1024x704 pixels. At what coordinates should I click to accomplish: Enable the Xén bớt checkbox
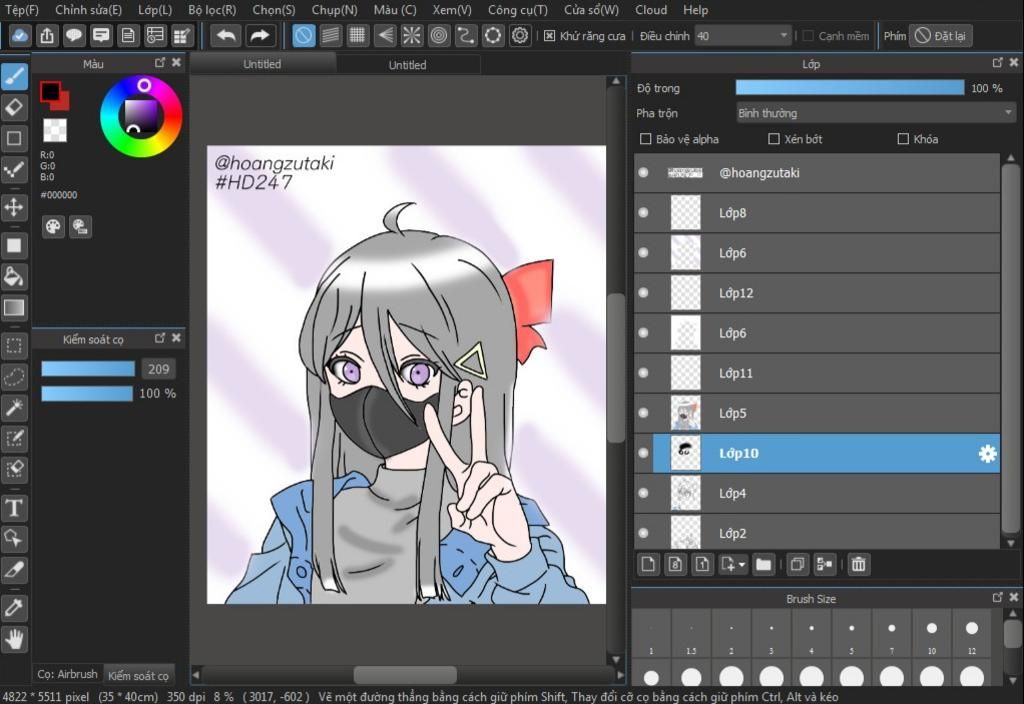click(x=774, y=139)
